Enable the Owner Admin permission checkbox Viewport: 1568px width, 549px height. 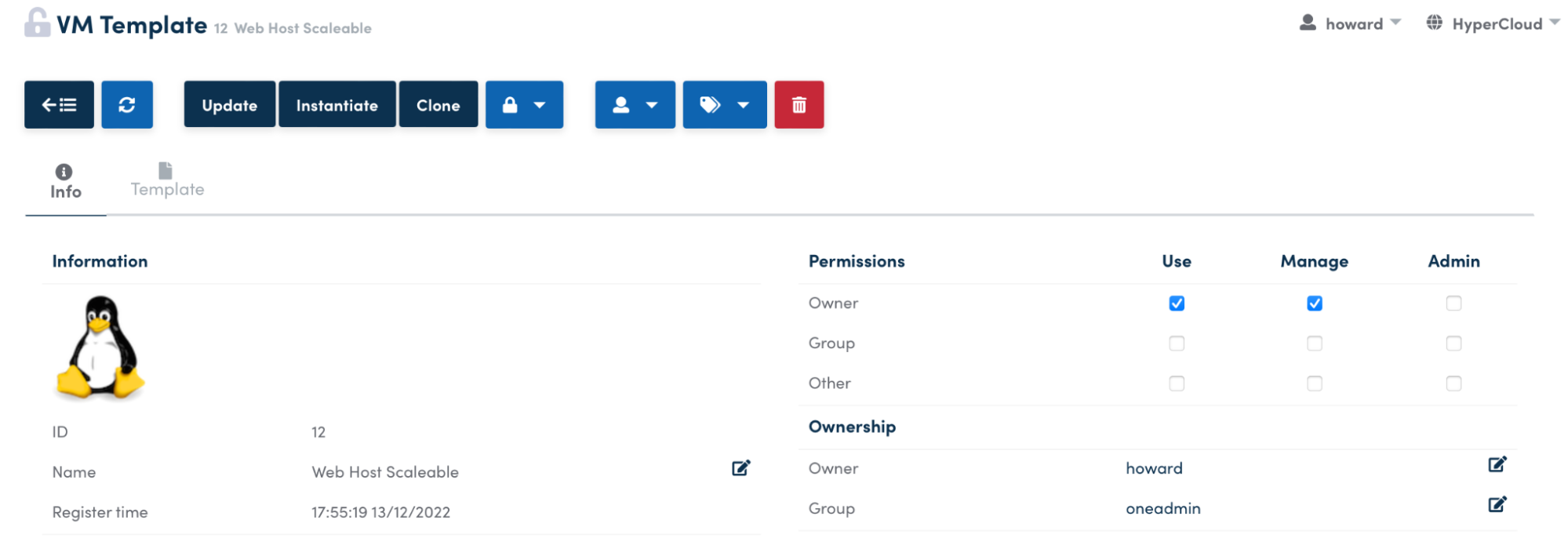point(1453,304)
